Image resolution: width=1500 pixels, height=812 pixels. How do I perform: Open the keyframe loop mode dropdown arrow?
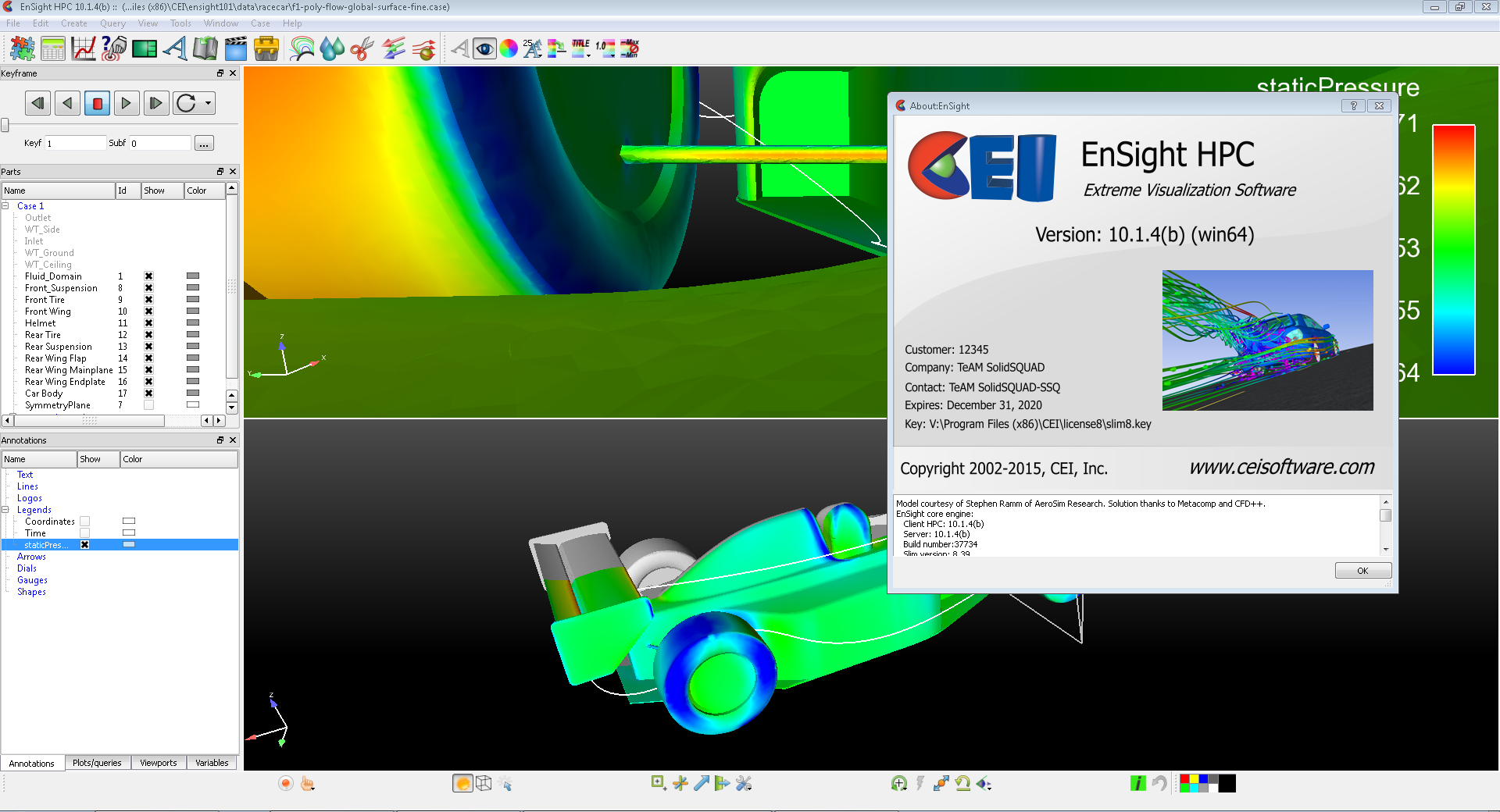(x=208, y=103)
